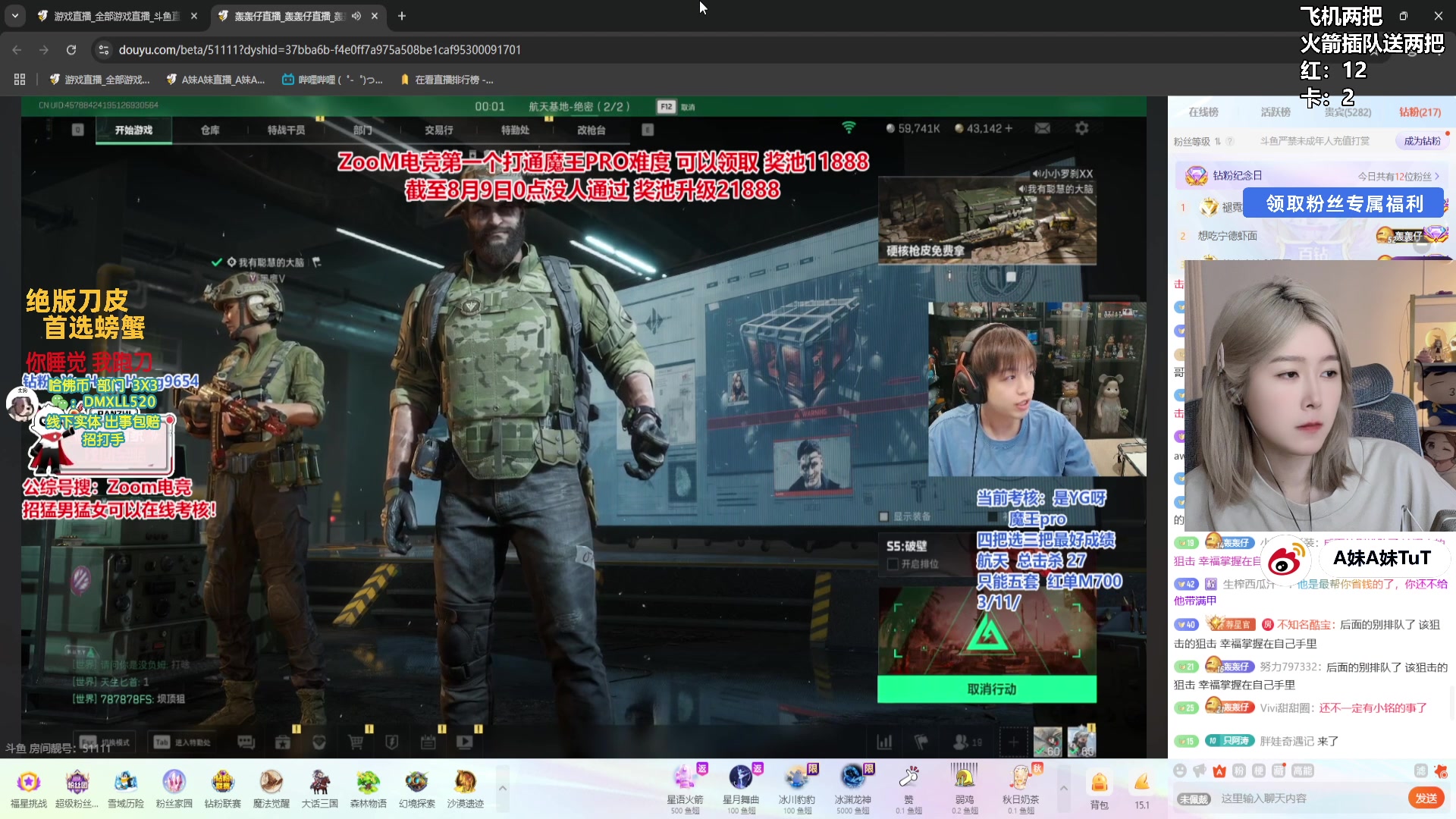Toggle the 梗 meme chat option
The image size is (1456, 819).
1258,770
